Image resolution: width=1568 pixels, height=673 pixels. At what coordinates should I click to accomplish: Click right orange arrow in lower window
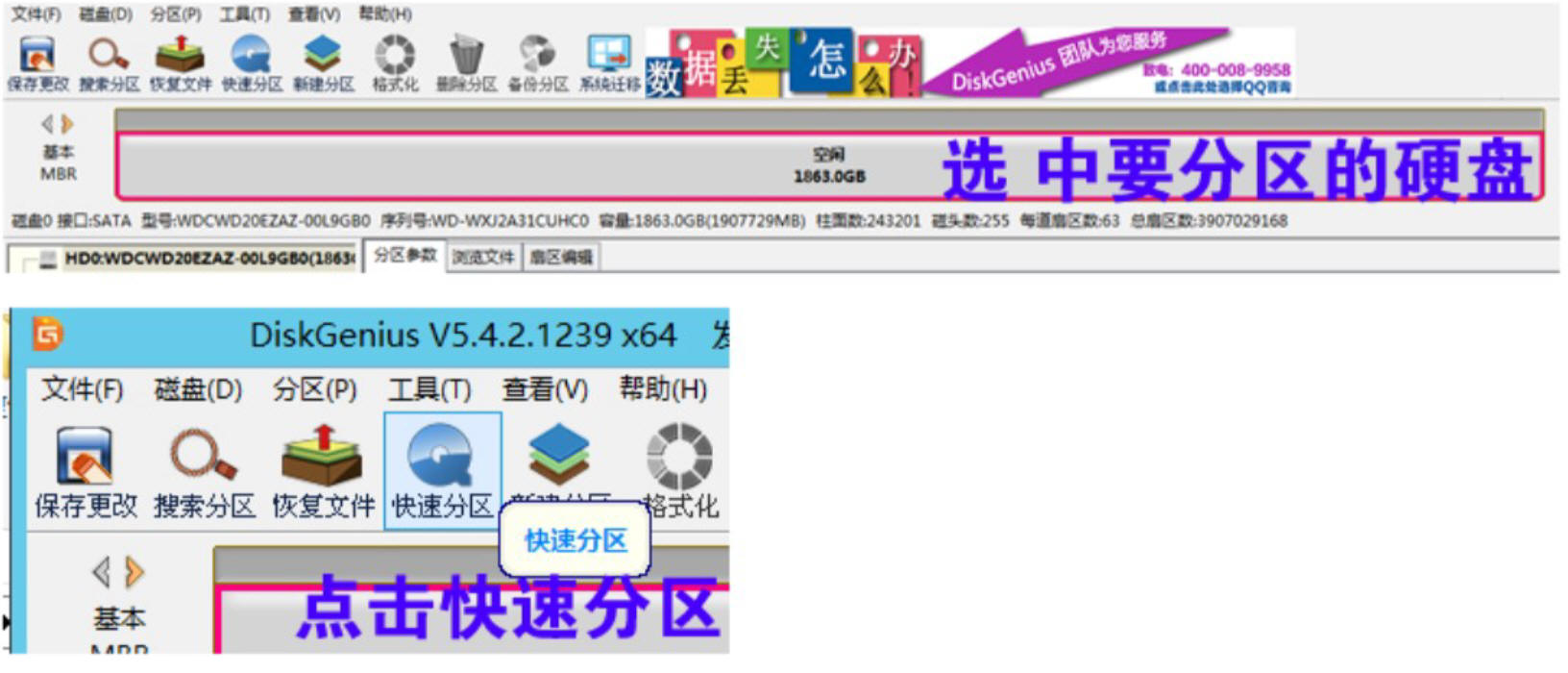click(135, 573)
